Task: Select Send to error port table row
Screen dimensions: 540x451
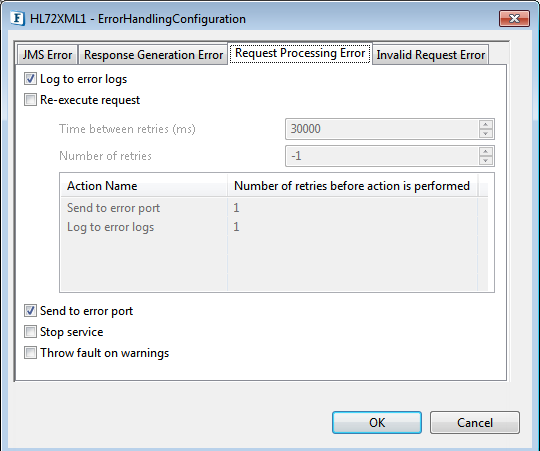Action: point(269,208)
